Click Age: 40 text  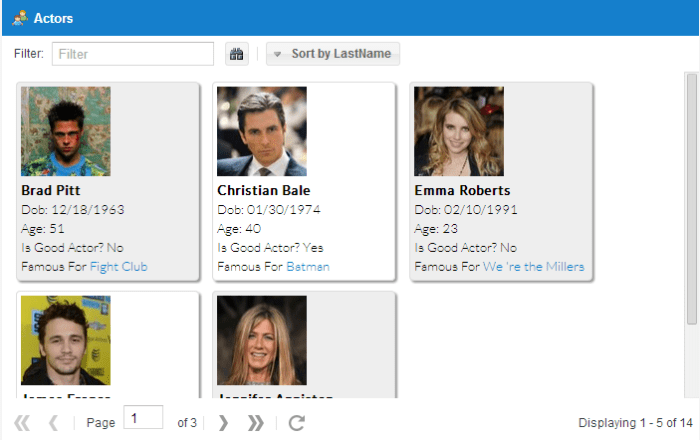tap(239, 229)
